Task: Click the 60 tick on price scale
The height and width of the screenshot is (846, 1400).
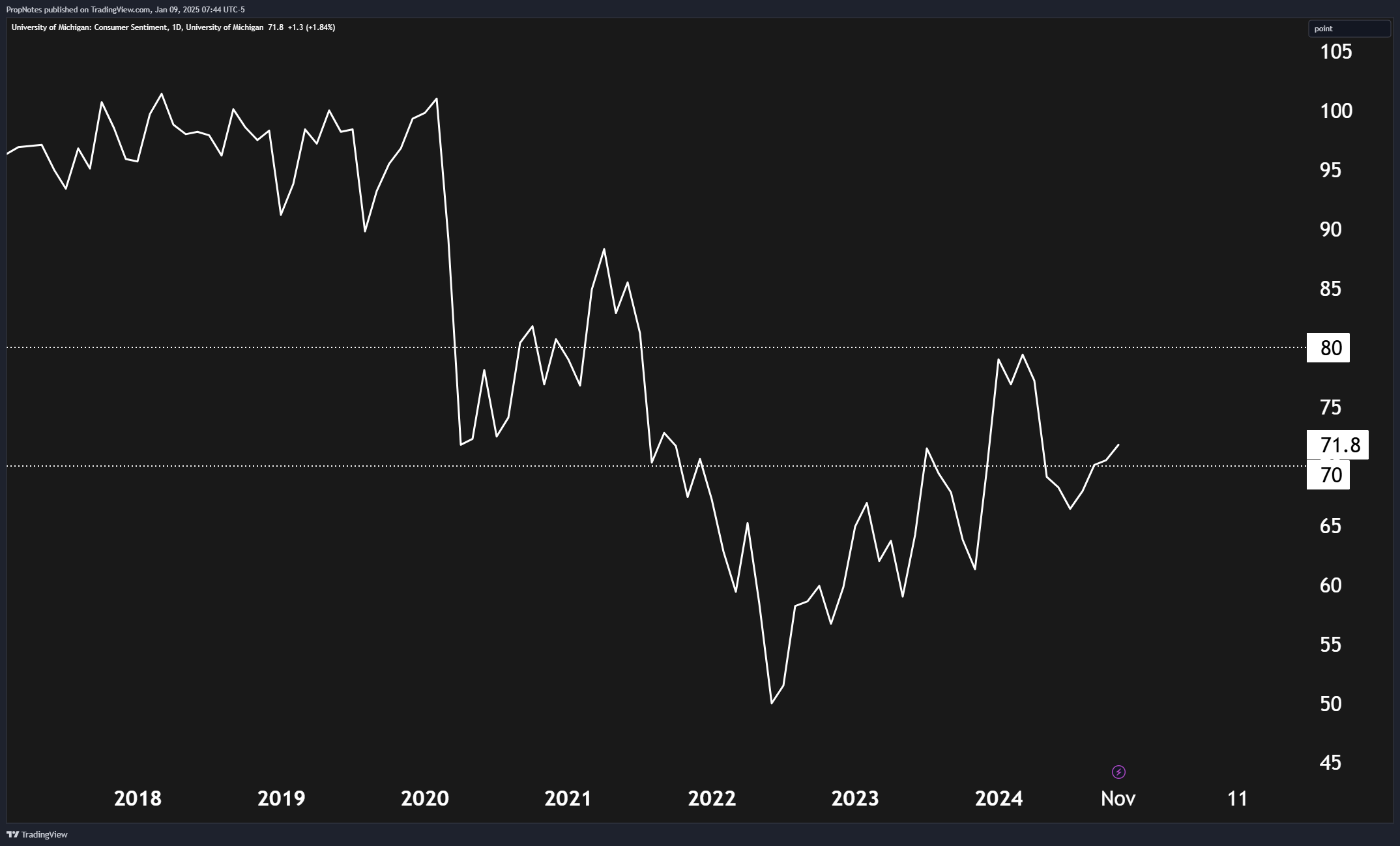Action: tap(1331, 585)
